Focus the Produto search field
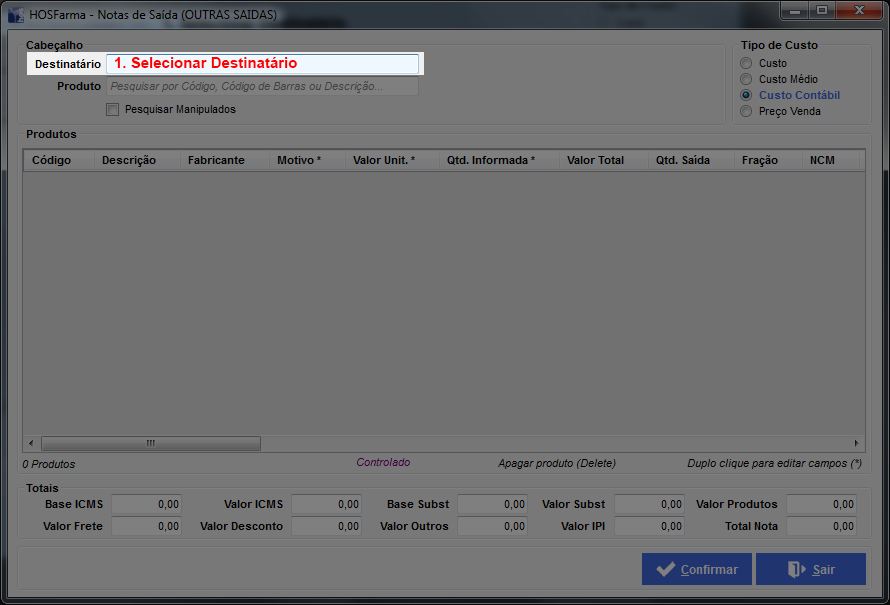Screen dimensions: 890x605 point(262,87)
